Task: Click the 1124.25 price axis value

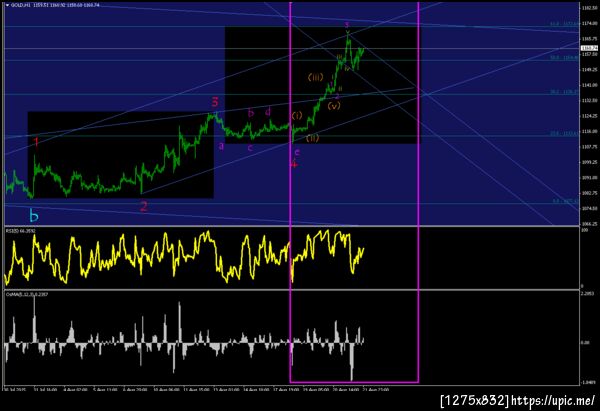Action: pos(589,116)
